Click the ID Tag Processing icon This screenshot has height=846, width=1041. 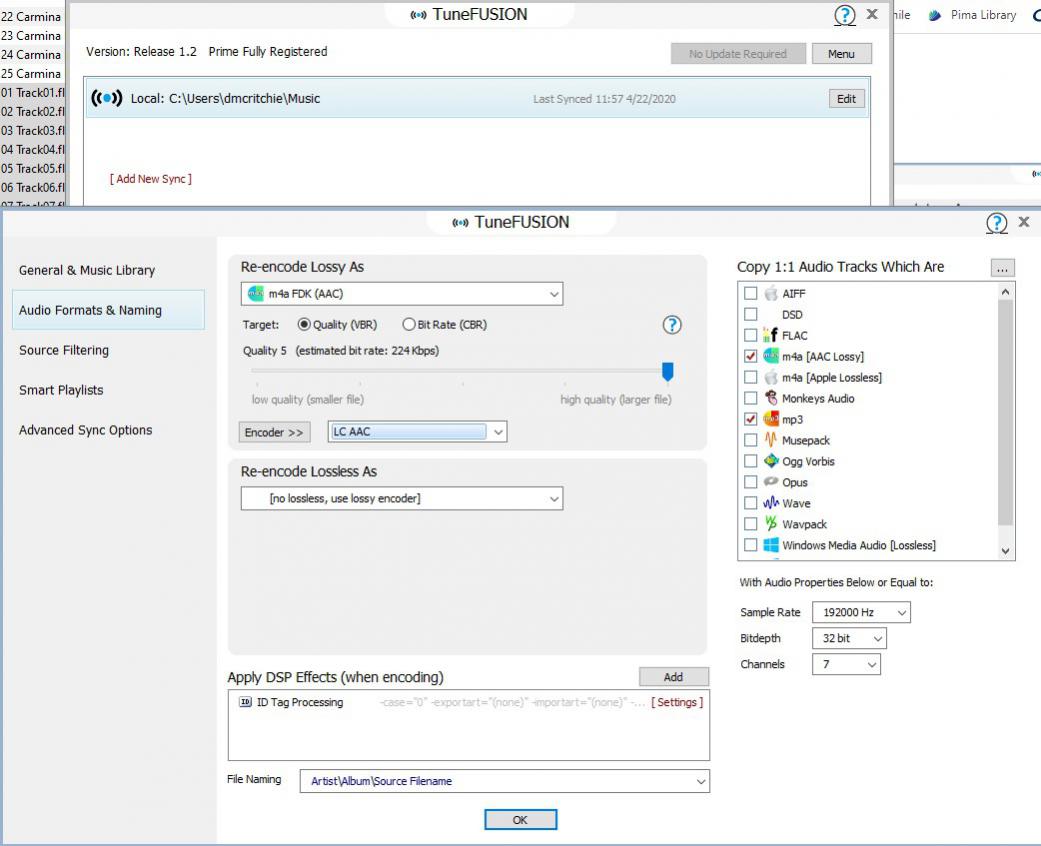coord(246,703)
